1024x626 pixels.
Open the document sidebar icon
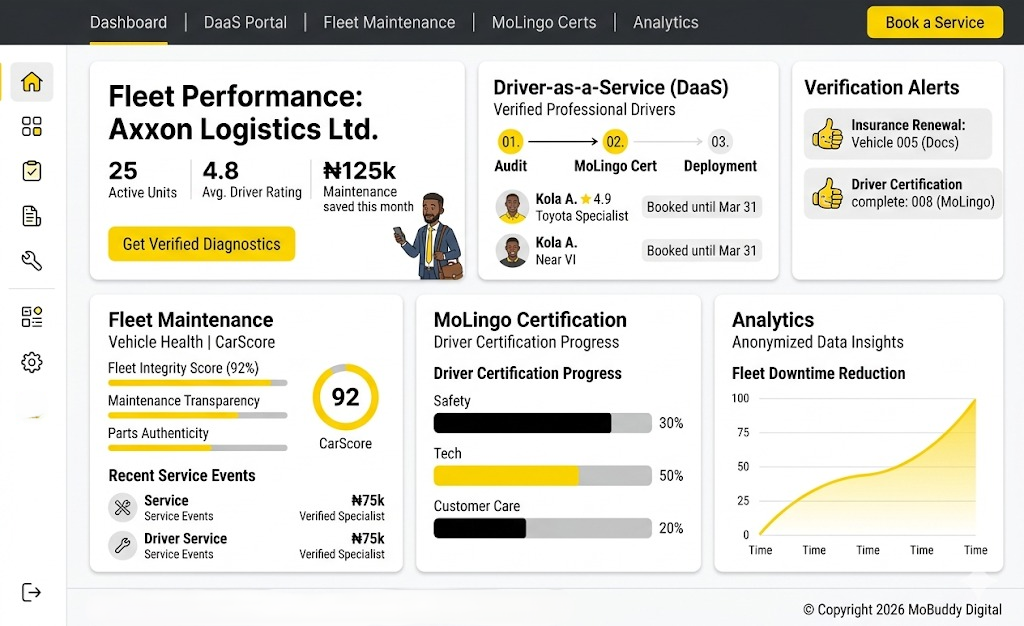pos(32,216)
